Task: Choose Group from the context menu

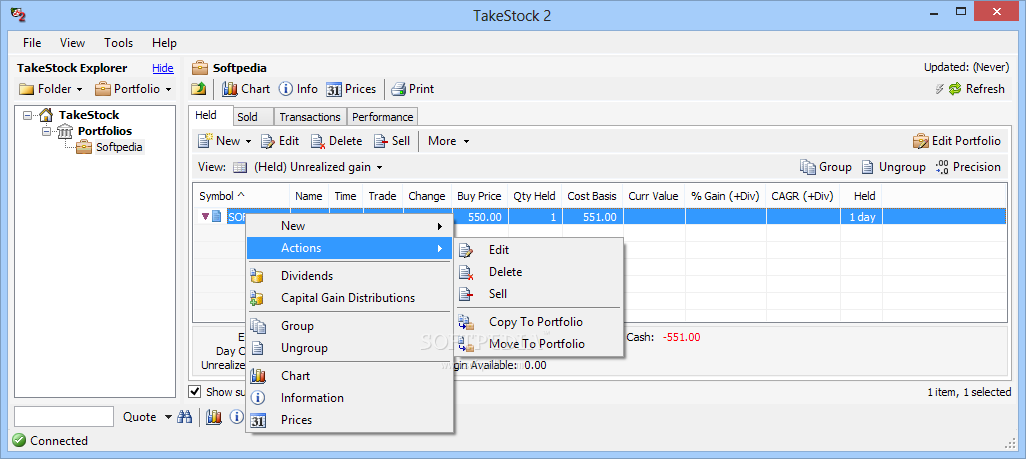Action: pos(349,325)
